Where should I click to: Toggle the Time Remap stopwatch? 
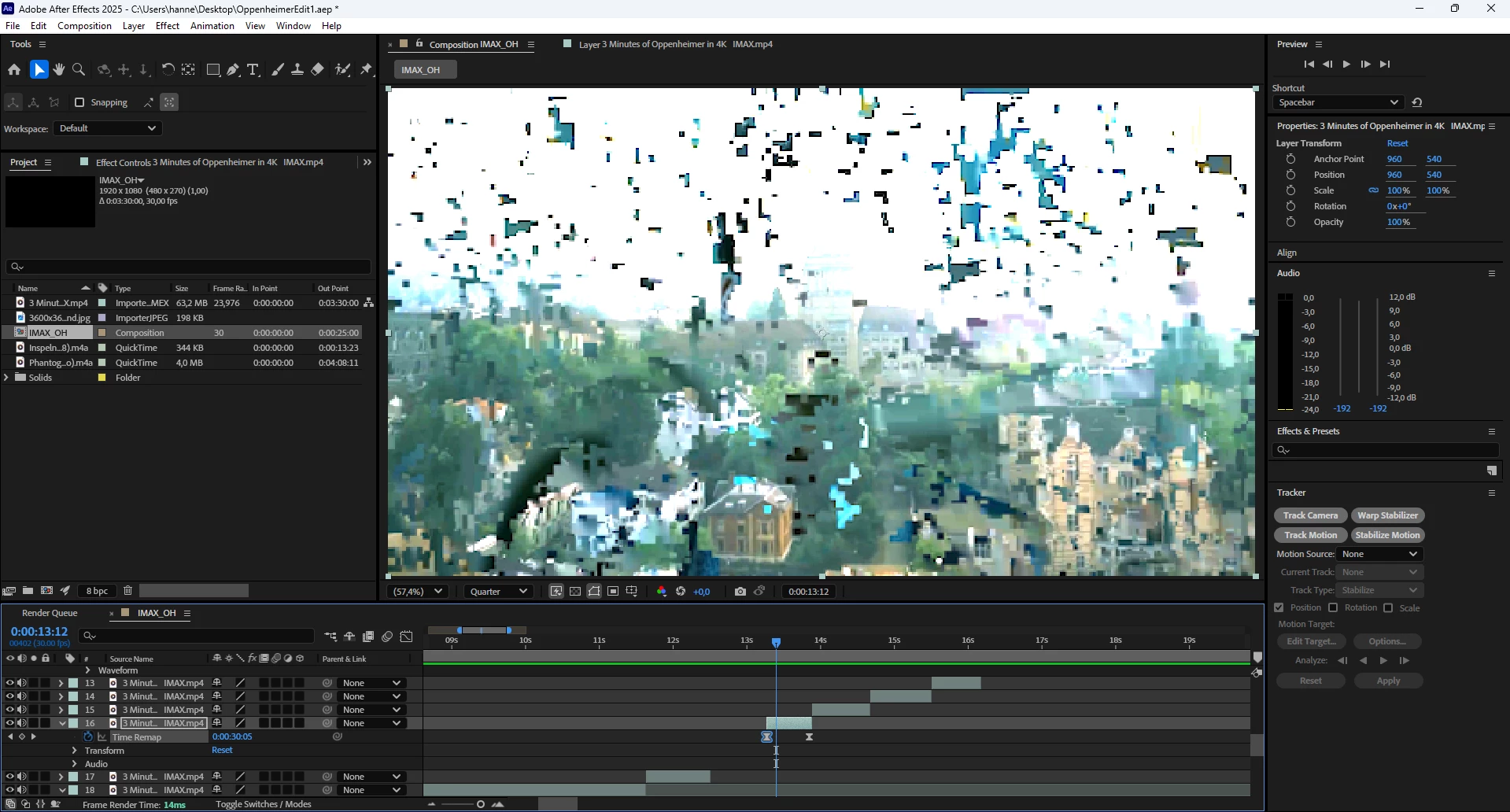89,737
